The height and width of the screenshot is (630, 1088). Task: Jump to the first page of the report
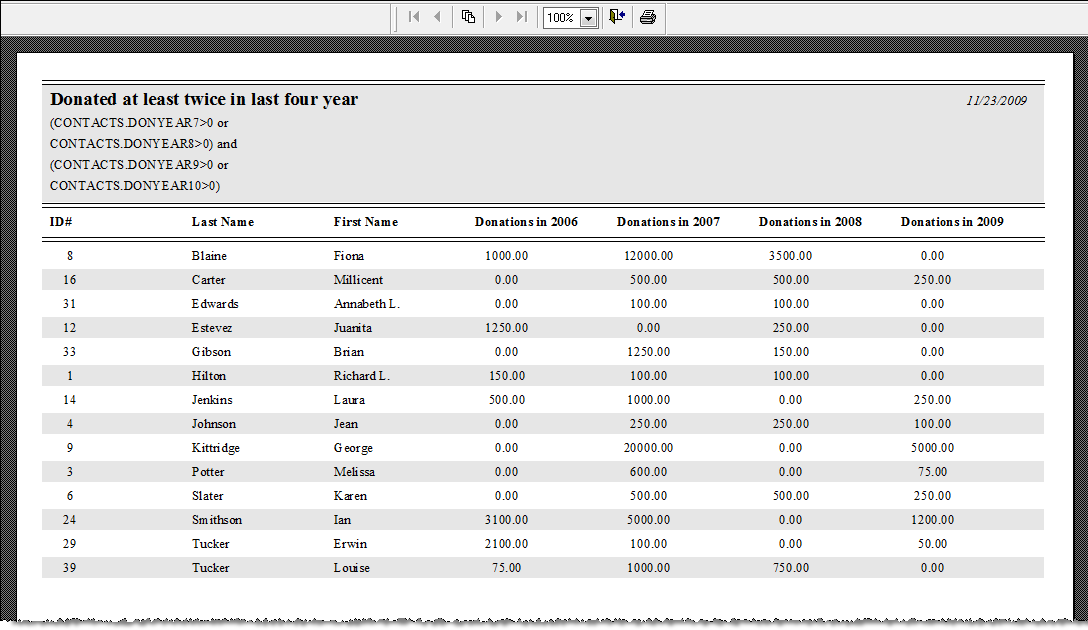[x=414, y=17]
